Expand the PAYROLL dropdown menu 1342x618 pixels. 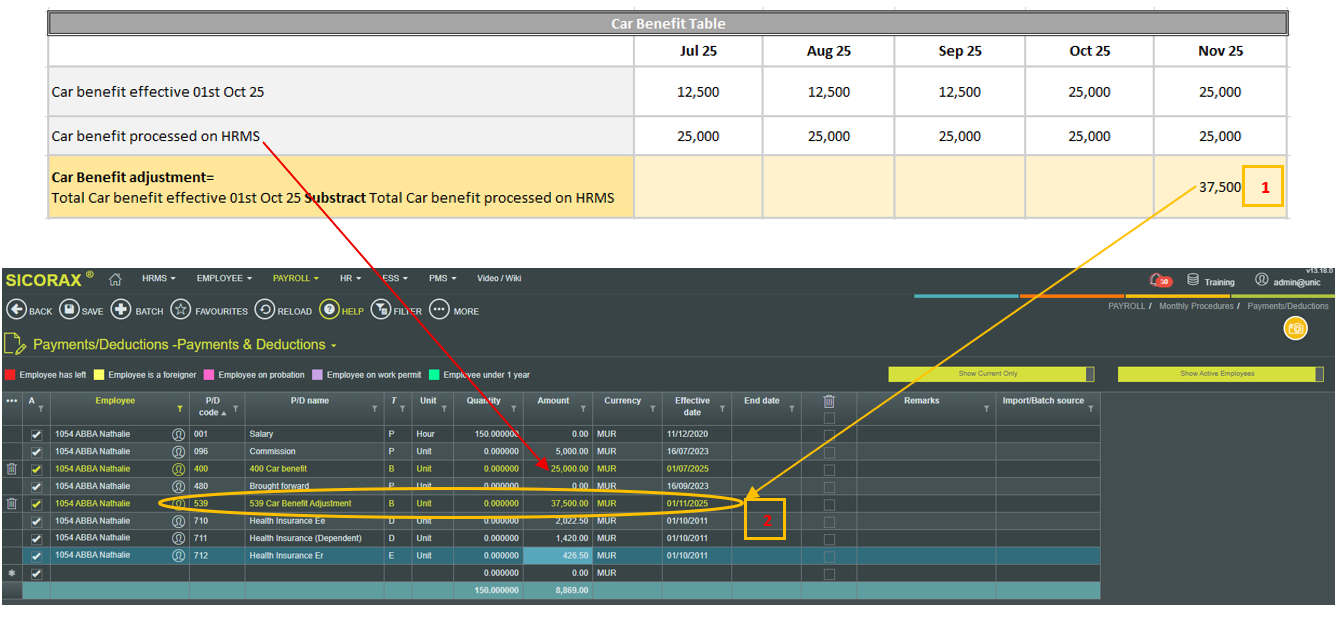tap(296, 279)
